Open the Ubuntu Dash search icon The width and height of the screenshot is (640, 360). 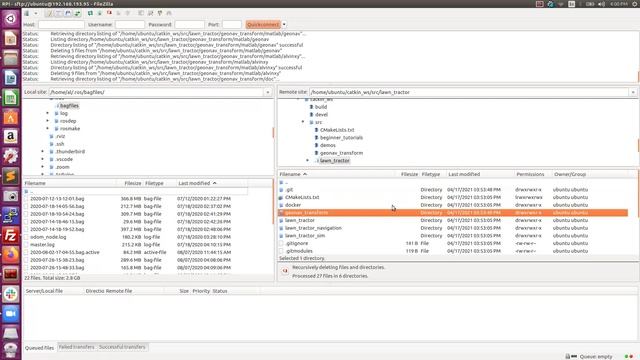pyautogui.click(x=10, y=19)
